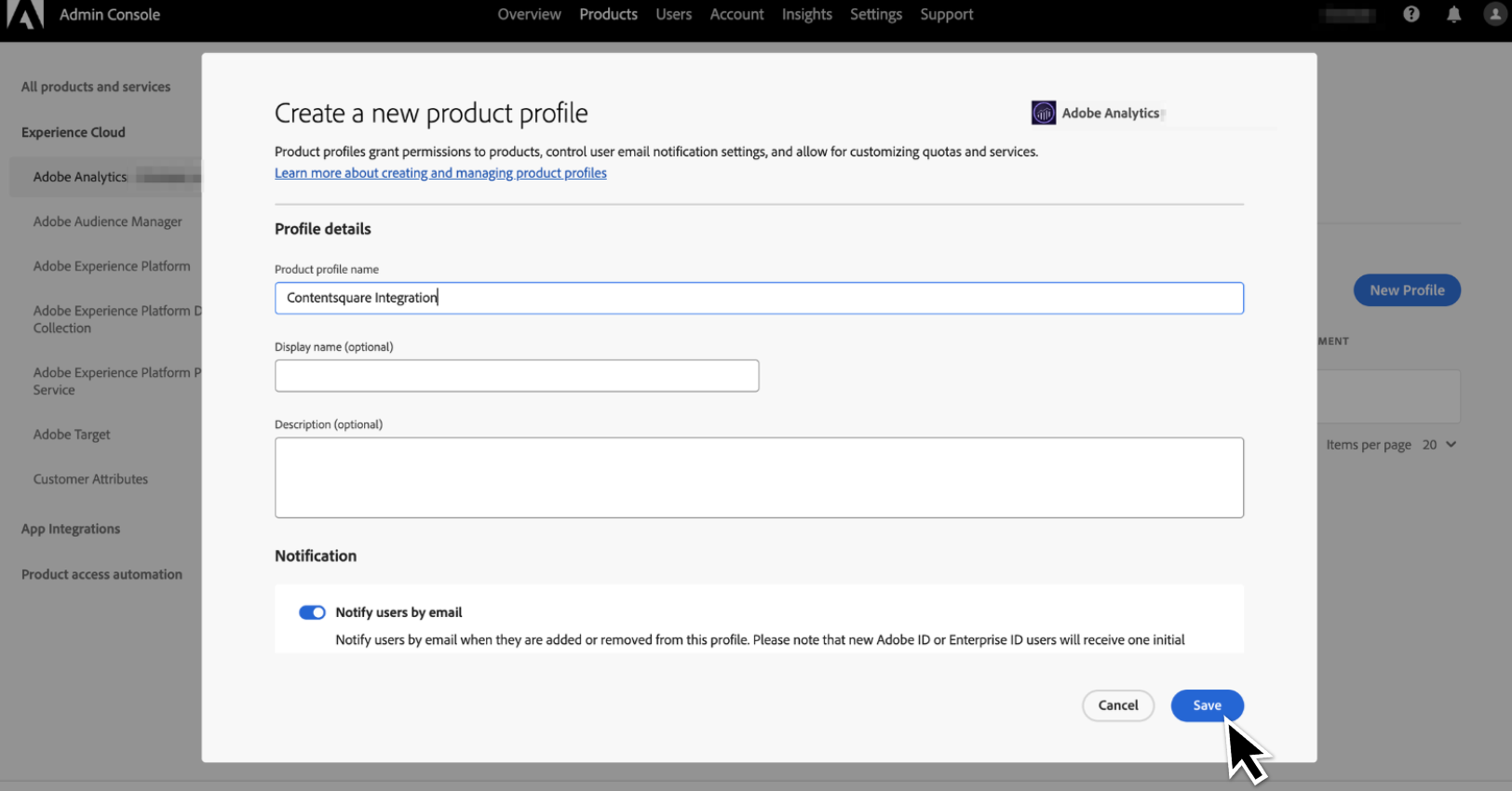This screenshot has height=791, width=1512.
Task: Open the user profile avatar icon
Action: pyautogui.click(x=1495, y=14)
